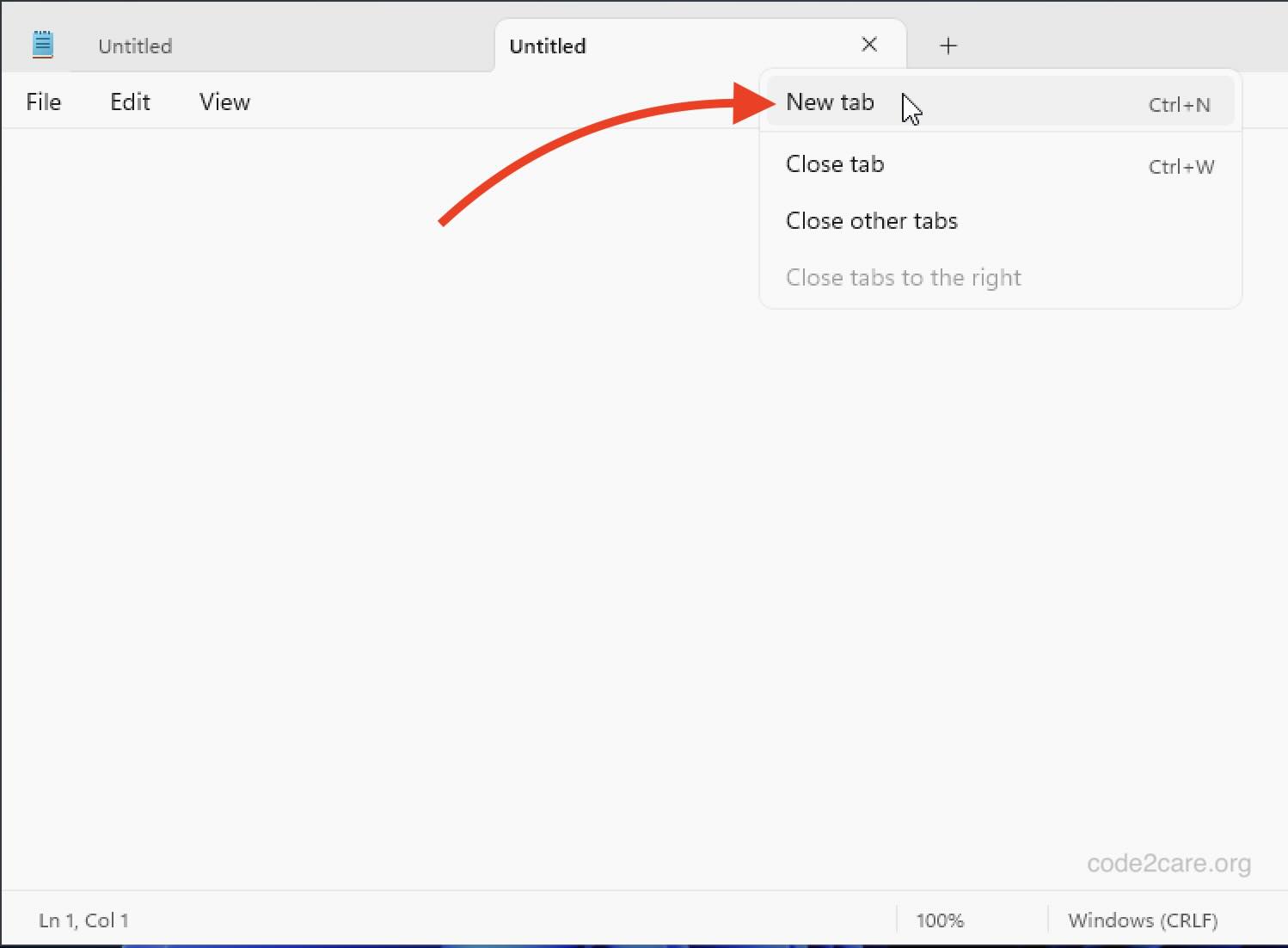Click the Windows (CRLF) line ending indicator
This screenshot has width=1288, height=948.
pyautogui.click(x=1142, y=920)
